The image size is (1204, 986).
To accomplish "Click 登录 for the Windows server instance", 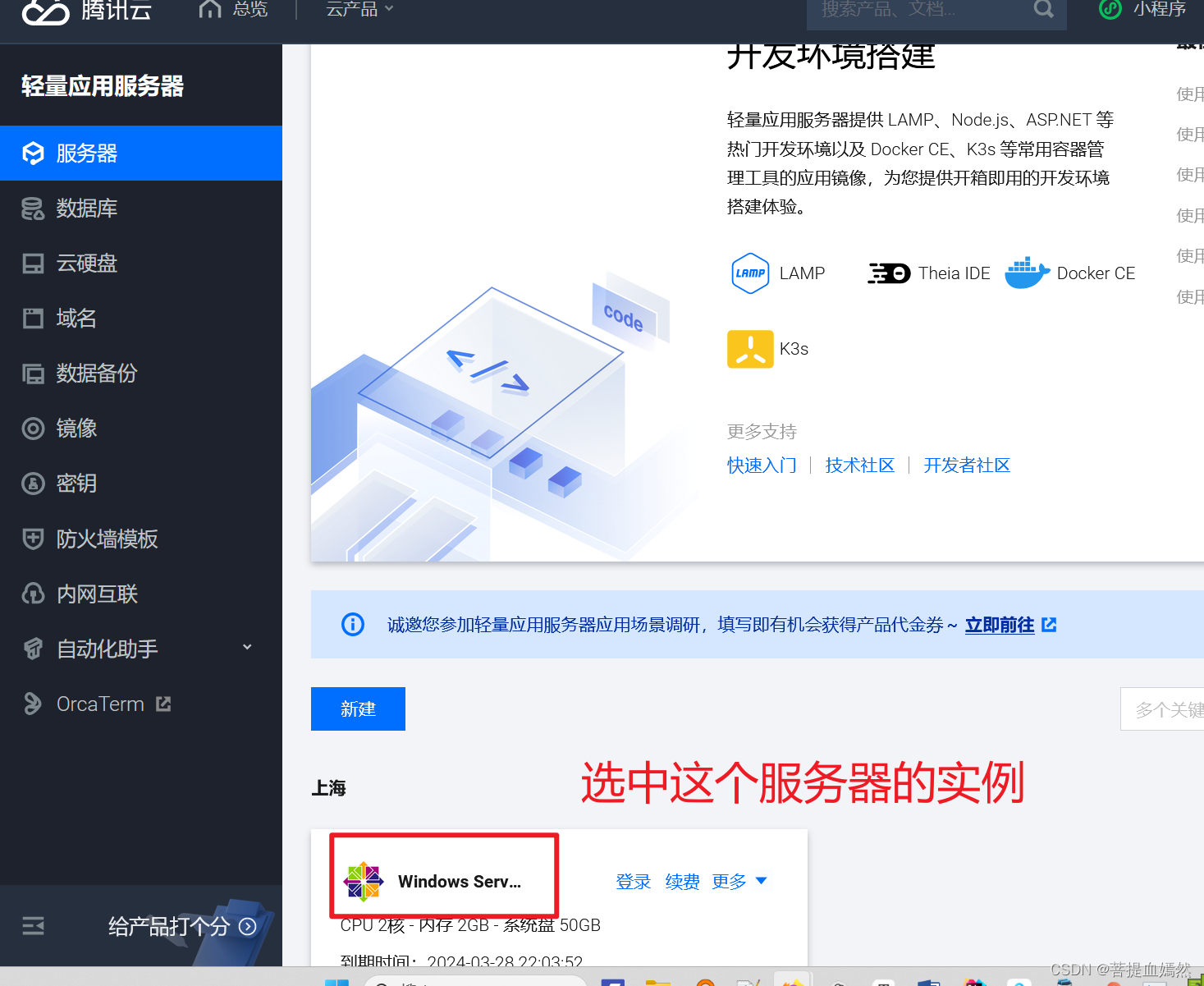I will 634,882.
